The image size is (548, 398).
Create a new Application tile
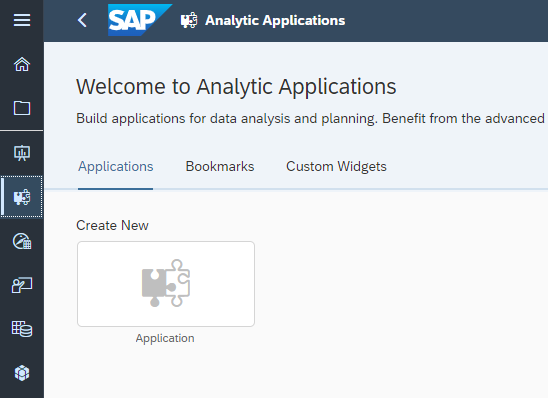[166, 284]
